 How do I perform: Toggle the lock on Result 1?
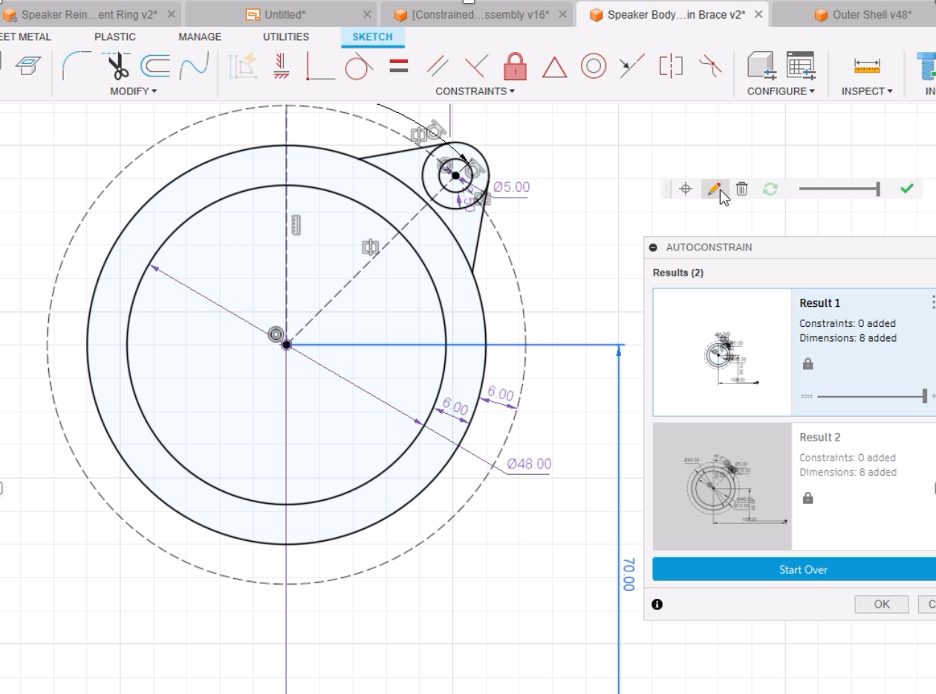(x=808, y=365)
